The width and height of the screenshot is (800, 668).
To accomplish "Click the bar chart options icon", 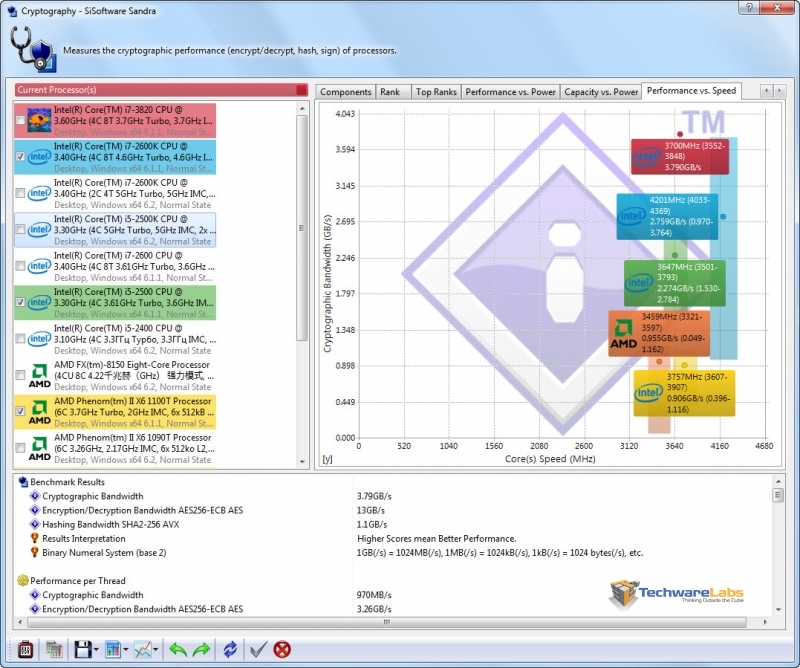I will (x=113, y=649).
